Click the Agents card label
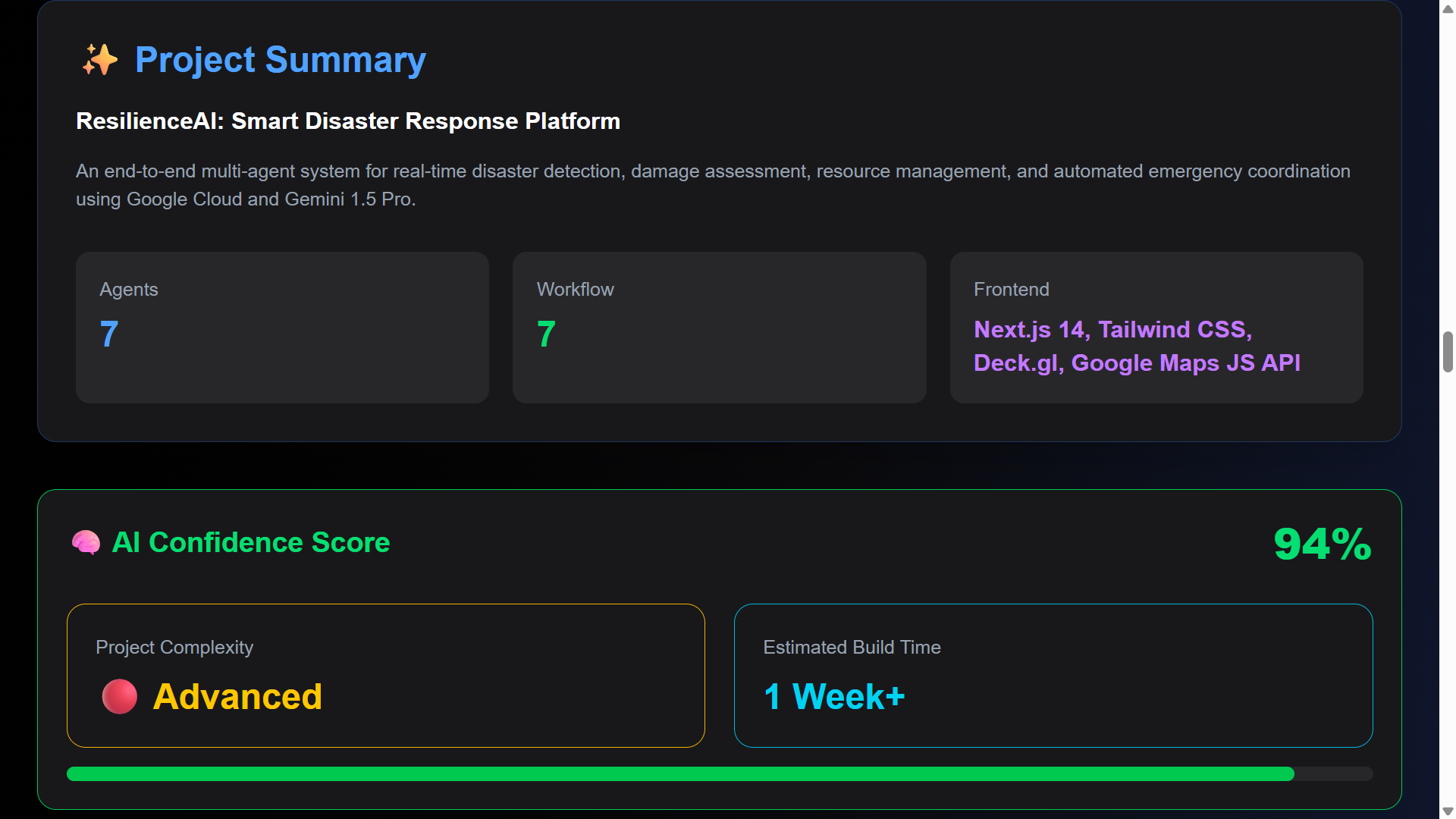 point(129,290)
